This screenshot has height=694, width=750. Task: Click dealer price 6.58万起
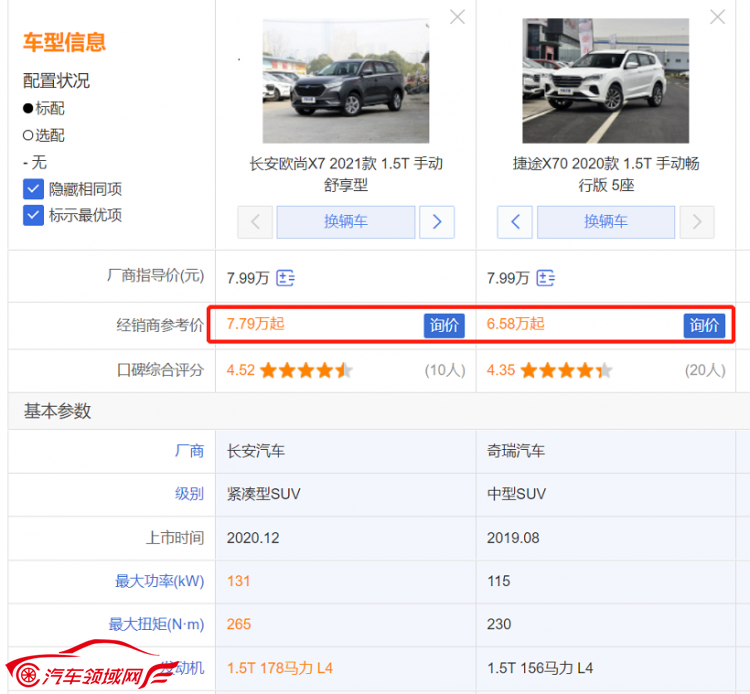pyautogui.click(x=515, y=324)
